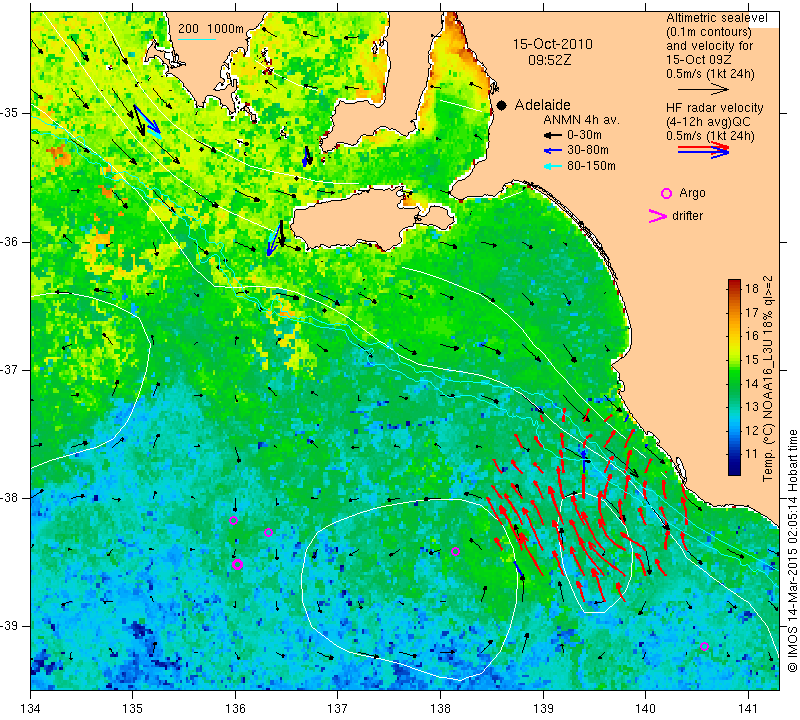Click longitude axis label 136
The height and width of the screenshot is (720, 800).
coord(235,708)
